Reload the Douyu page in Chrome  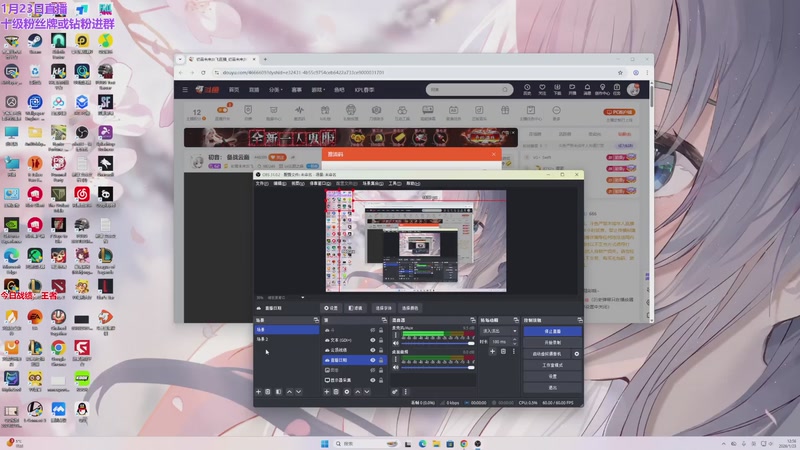(203, 72)
